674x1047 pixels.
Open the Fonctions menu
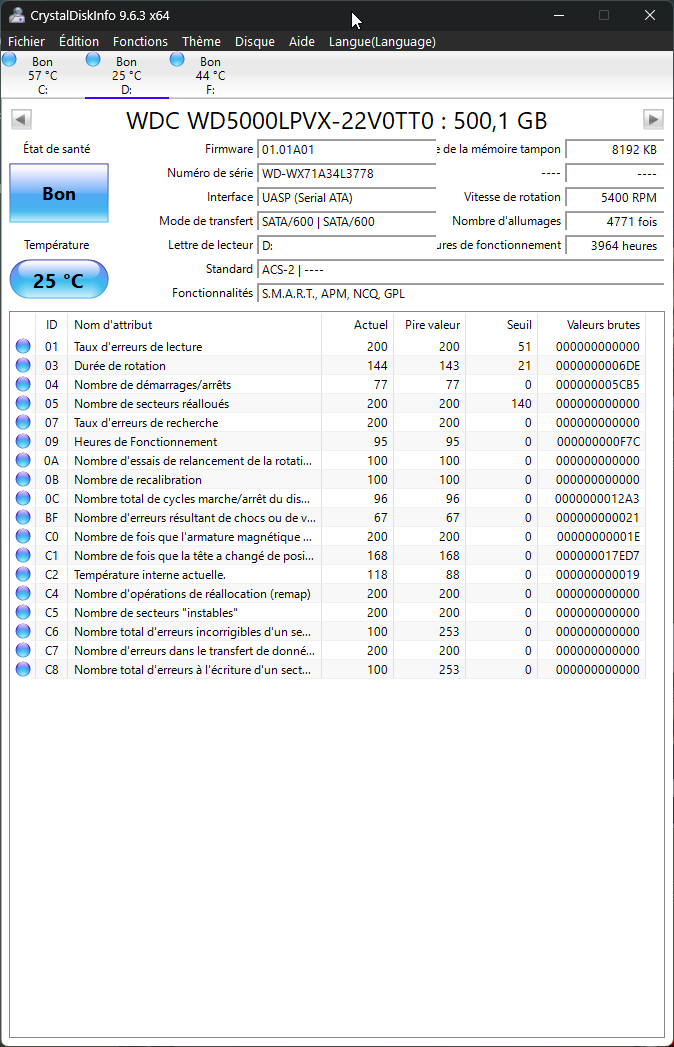[140, 41]
